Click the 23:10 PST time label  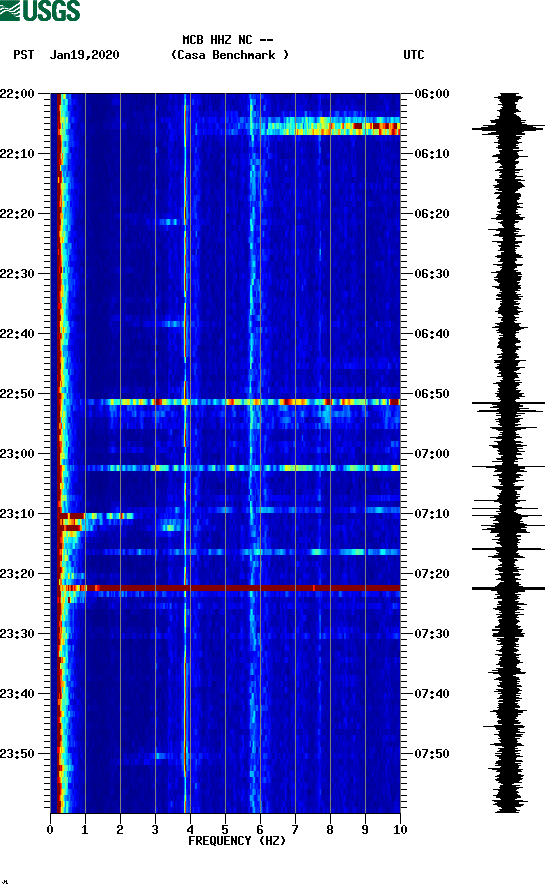pos(18,514)
